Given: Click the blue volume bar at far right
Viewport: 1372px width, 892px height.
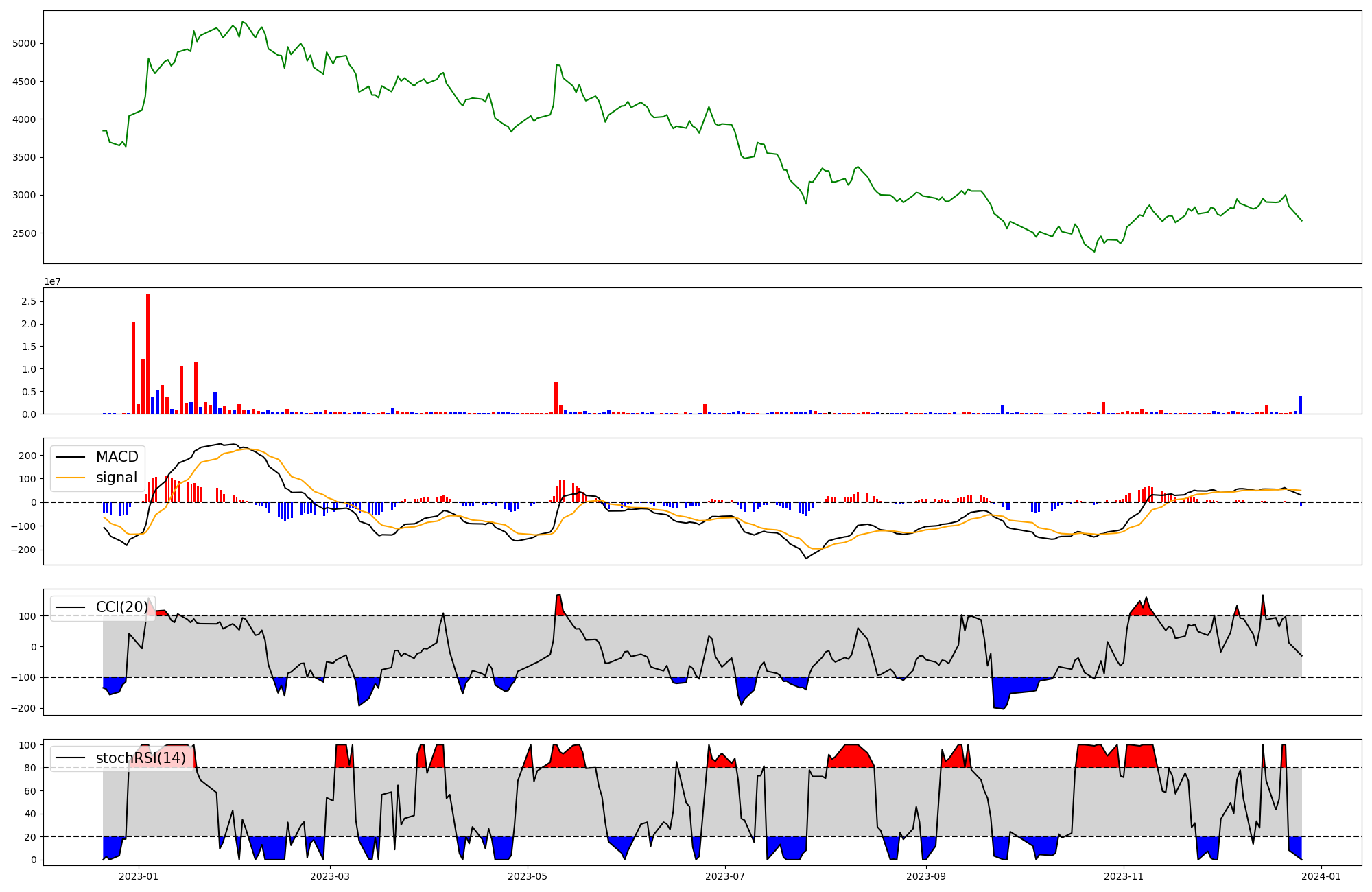Looking at the screenshot, I should 1300,406.
